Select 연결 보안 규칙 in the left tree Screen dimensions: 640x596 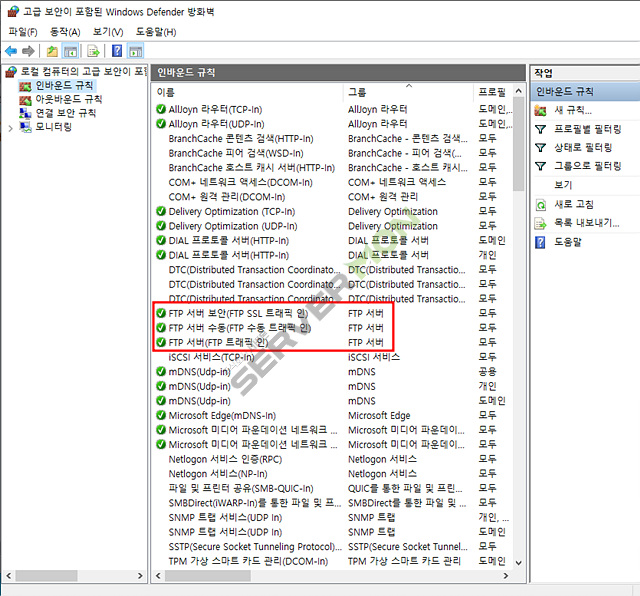pyautogui.click(x=65, y=113)
